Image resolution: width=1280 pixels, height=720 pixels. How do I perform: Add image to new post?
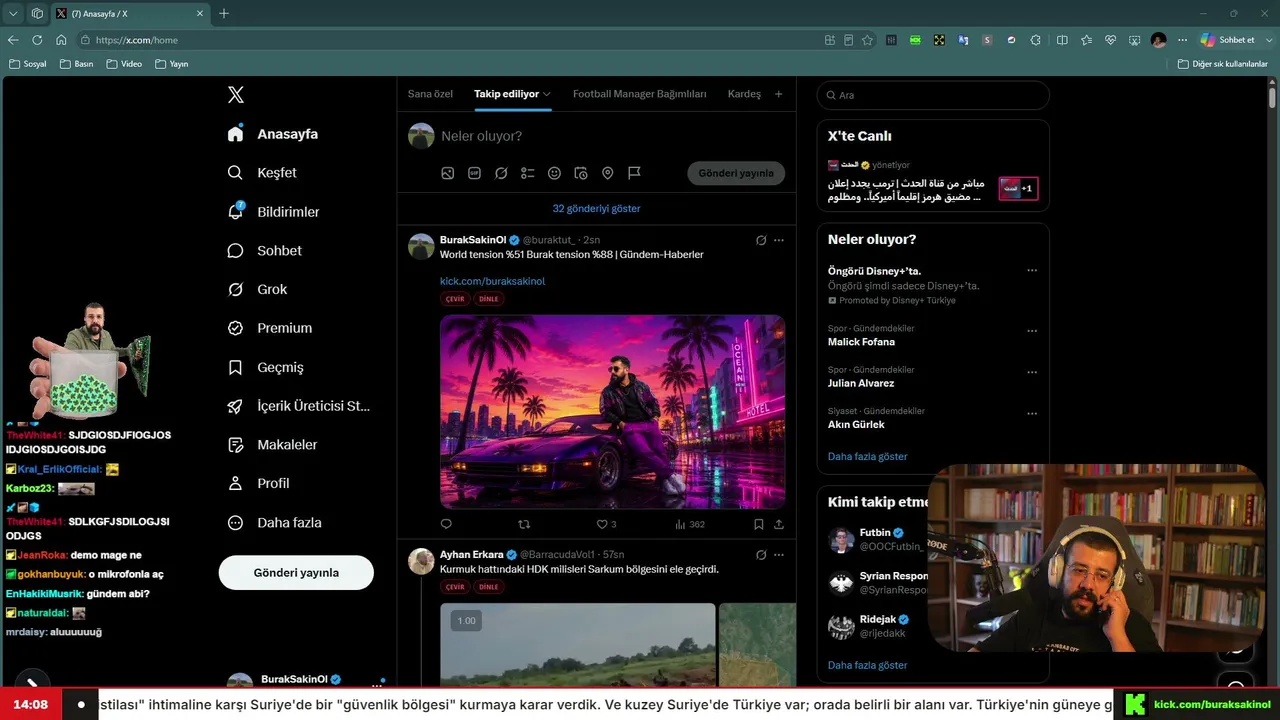448,173
